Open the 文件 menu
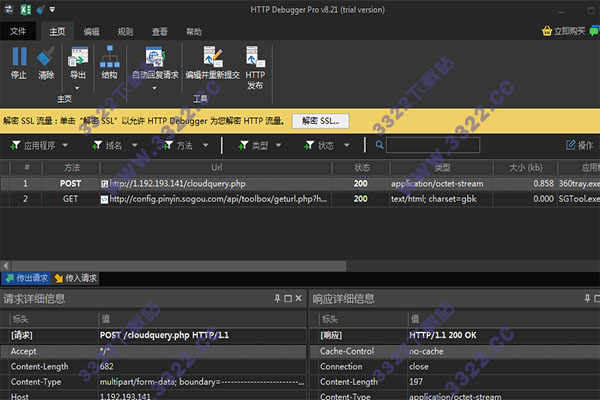Image resolution: width=600 pixels, height=400 pixels. 18,31
